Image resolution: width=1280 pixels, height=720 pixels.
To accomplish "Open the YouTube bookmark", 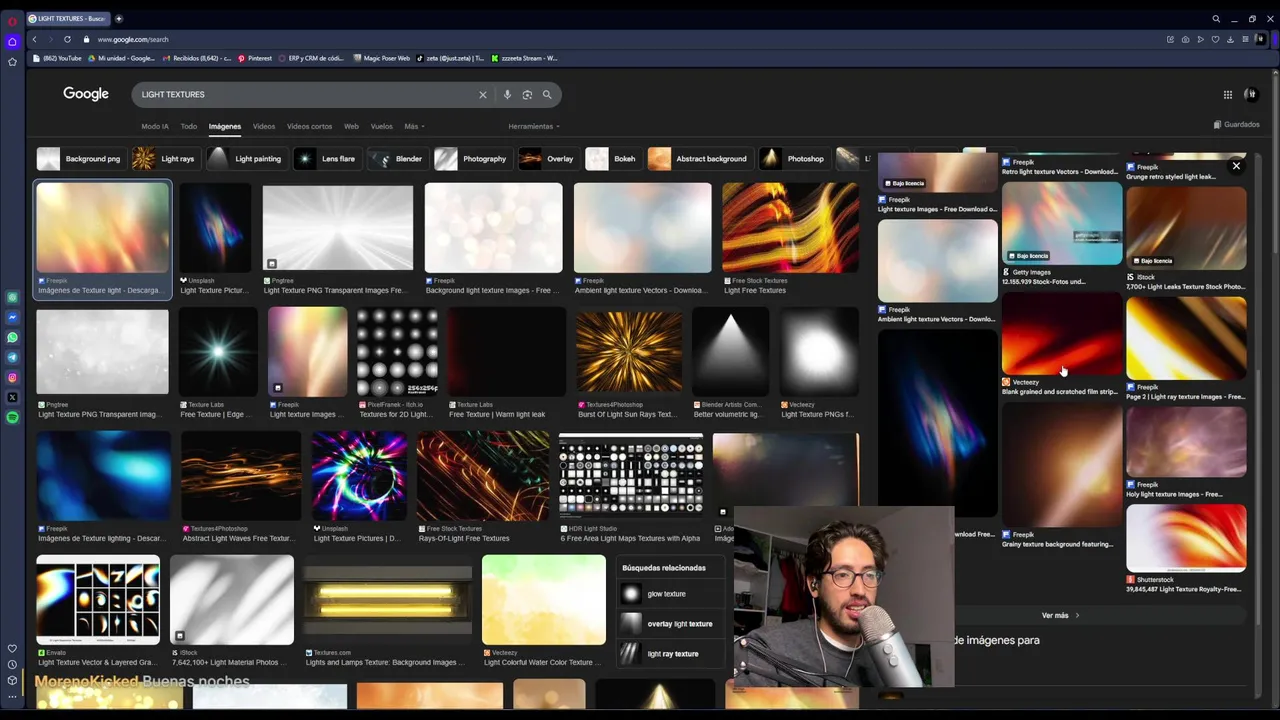I will [x=57, y=58].
